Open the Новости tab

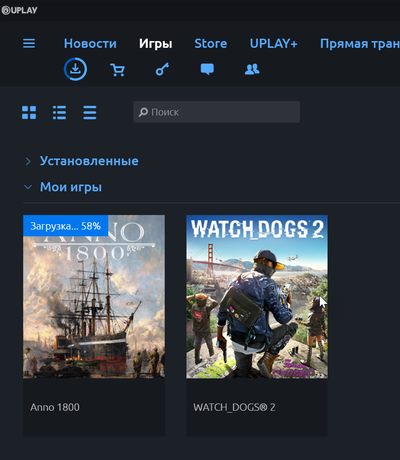(x=90, y=43)
